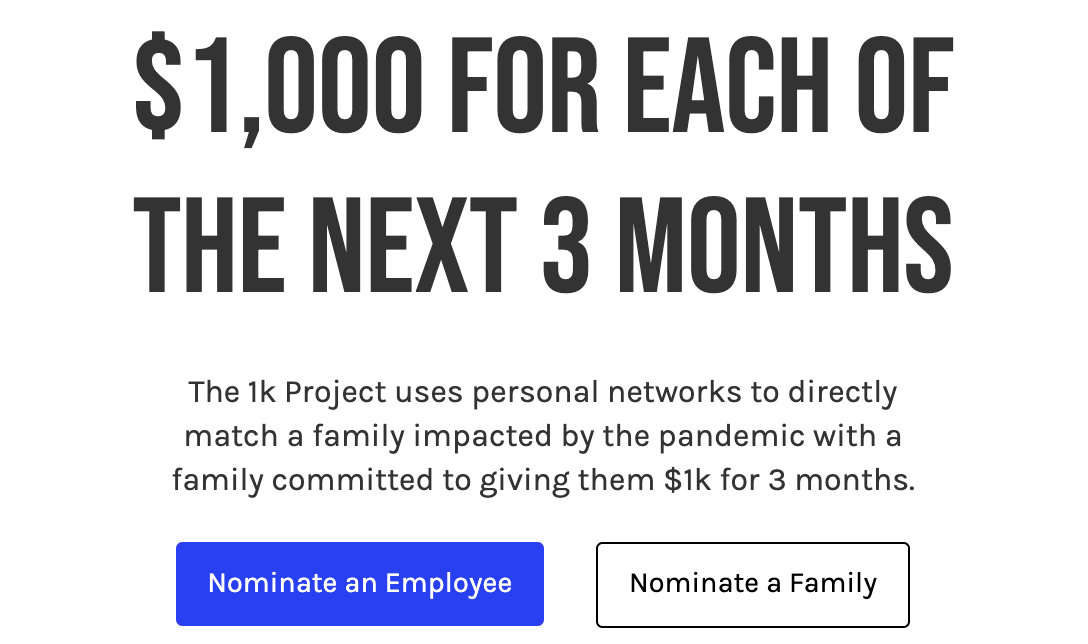Click the word "Employee" on the blue button
Image resolution: width=1088 pixels, height=644 pixels.
(x=448, y=584)
